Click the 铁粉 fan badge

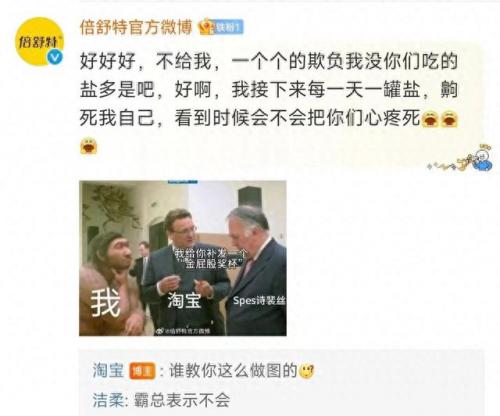228,27
